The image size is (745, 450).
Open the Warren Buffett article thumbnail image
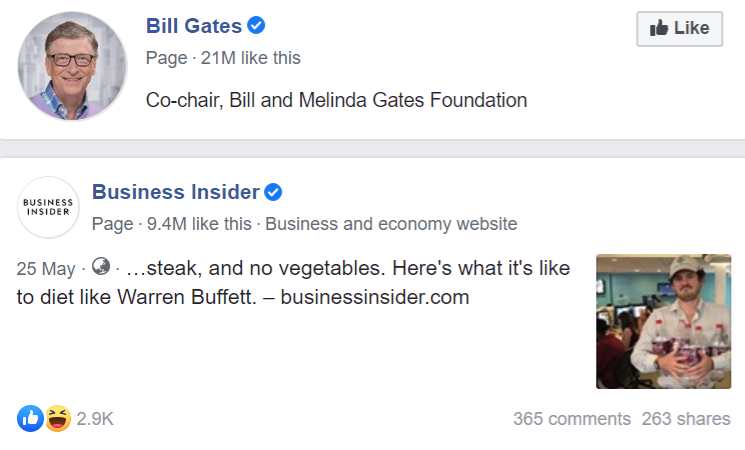(663, 321)
